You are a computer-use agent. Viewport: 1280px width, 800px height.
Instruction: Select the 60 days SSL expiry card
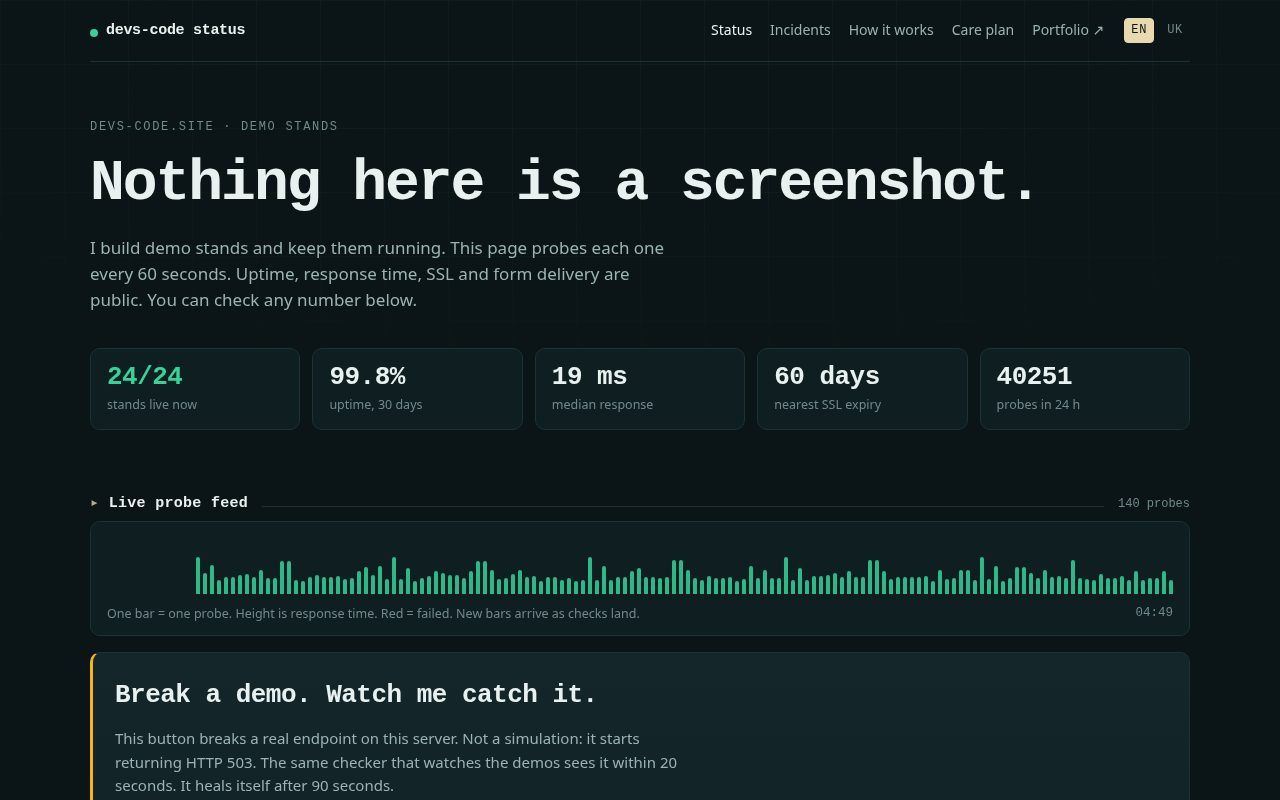point(862,389)
